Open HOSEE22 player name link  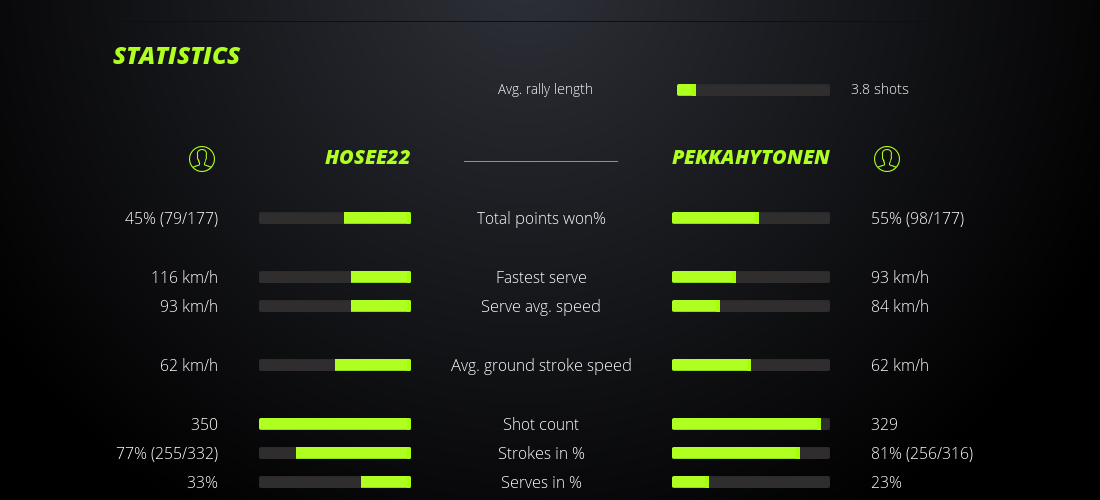click(x=367, y=157)
